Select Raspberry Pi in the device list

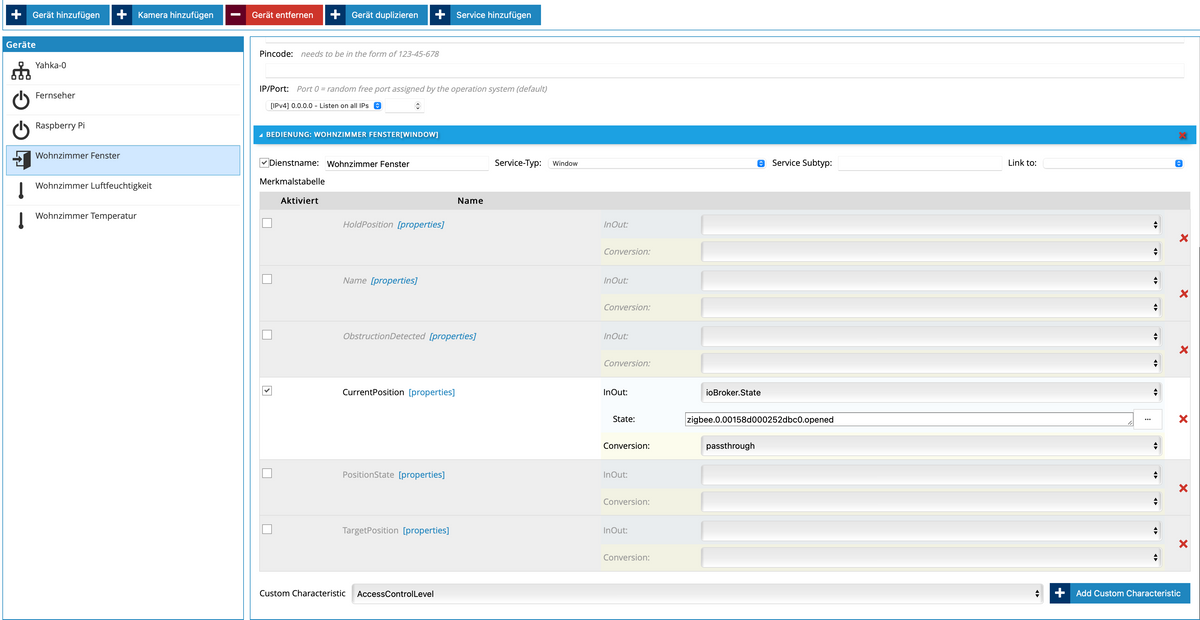tap(123, 130)
